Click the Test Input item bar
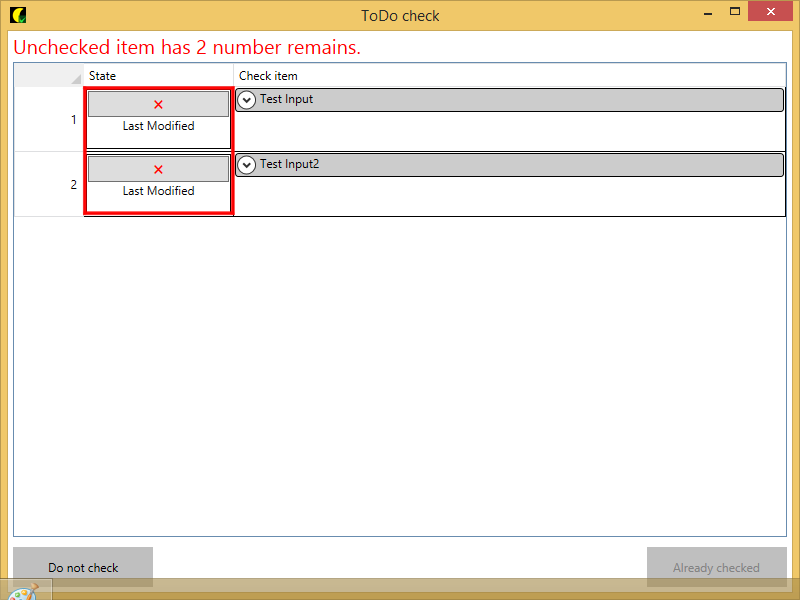 pyautogui.click(x=520, y=100)
